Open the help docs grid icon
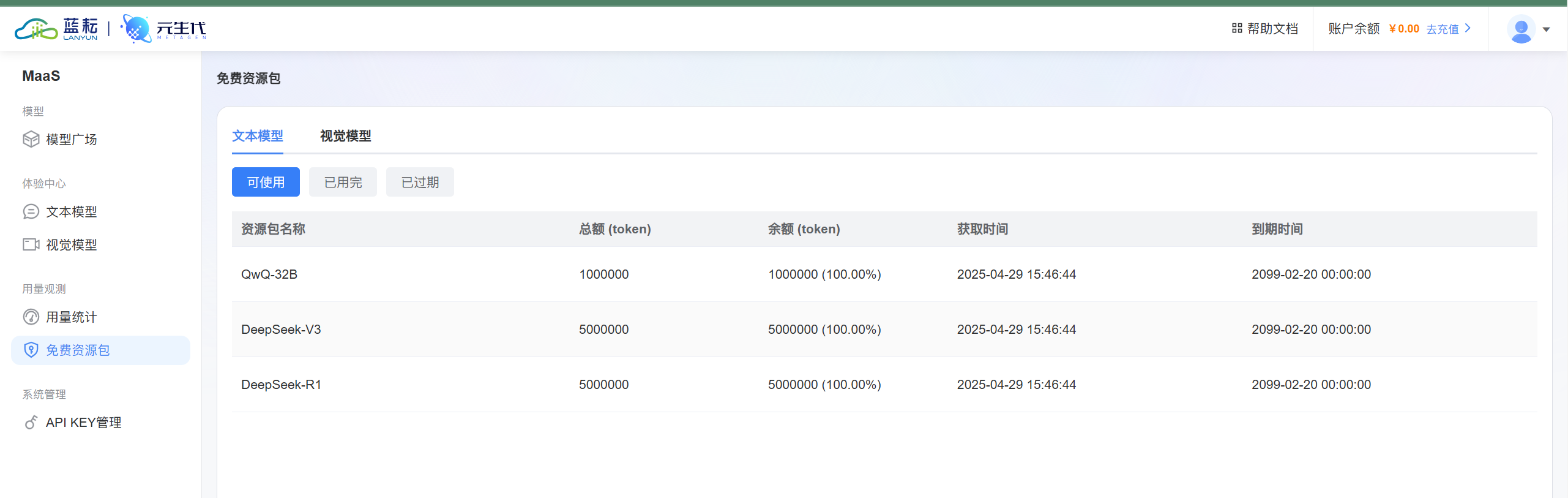The image size is (1568, 498). [x=1237, y=28]
